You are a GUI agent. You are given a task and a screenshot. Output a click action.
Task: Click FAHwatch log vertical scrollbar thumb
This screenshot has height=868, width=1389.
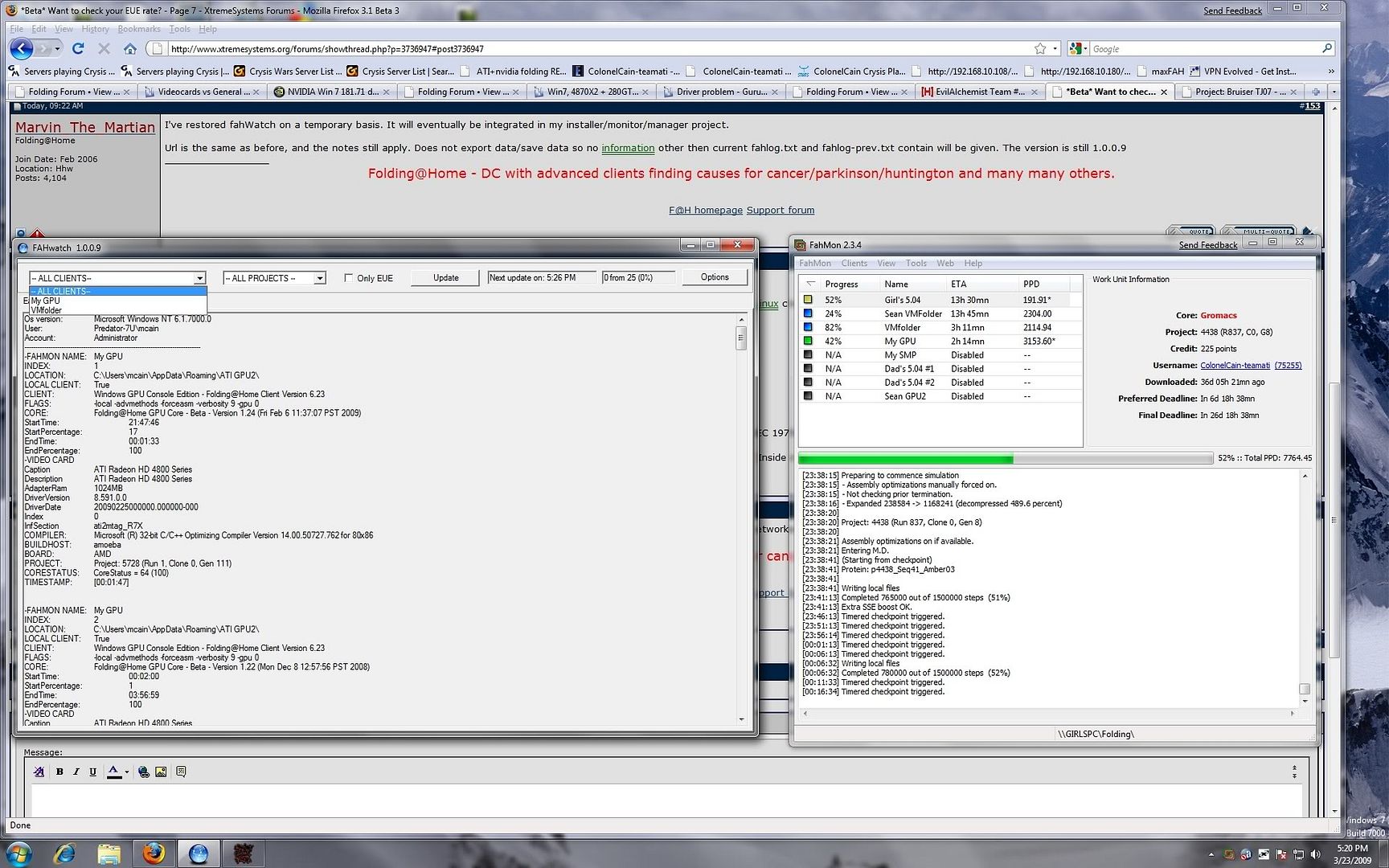[741, 338]
